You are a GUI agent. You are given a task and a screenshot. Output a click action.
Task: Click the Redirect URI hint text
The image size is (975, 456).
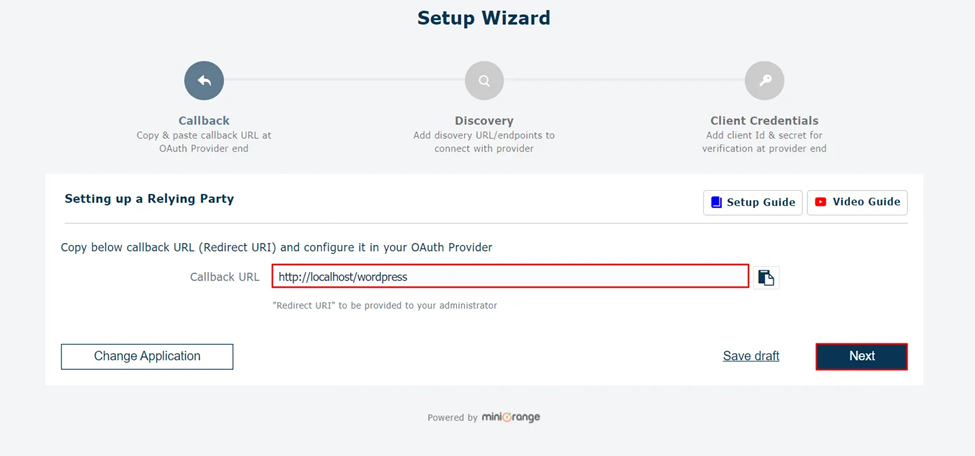[385, 305]
